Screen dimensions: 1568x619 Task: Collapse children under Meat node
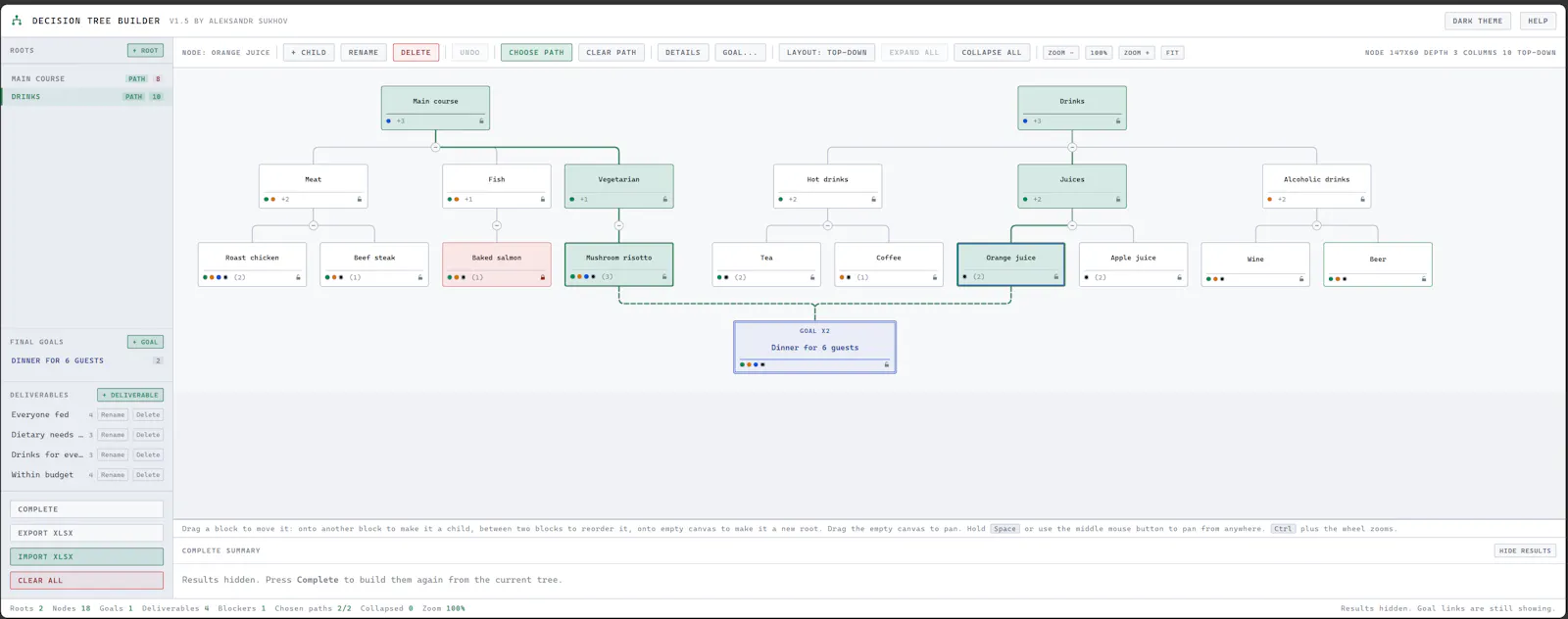[x=314, y=226]
